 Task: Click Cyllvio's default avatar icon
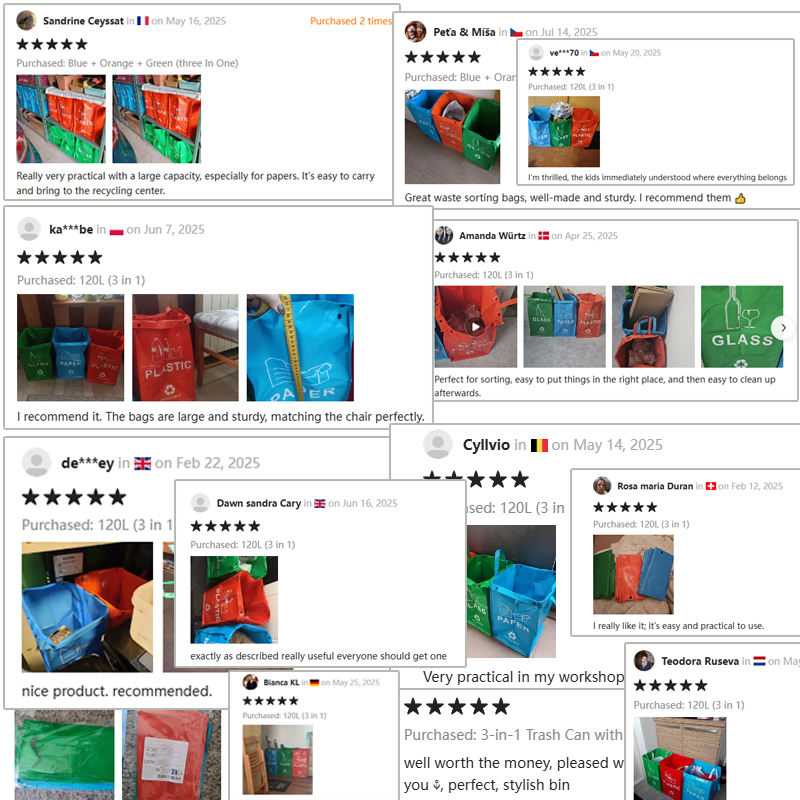coord(438,444)
